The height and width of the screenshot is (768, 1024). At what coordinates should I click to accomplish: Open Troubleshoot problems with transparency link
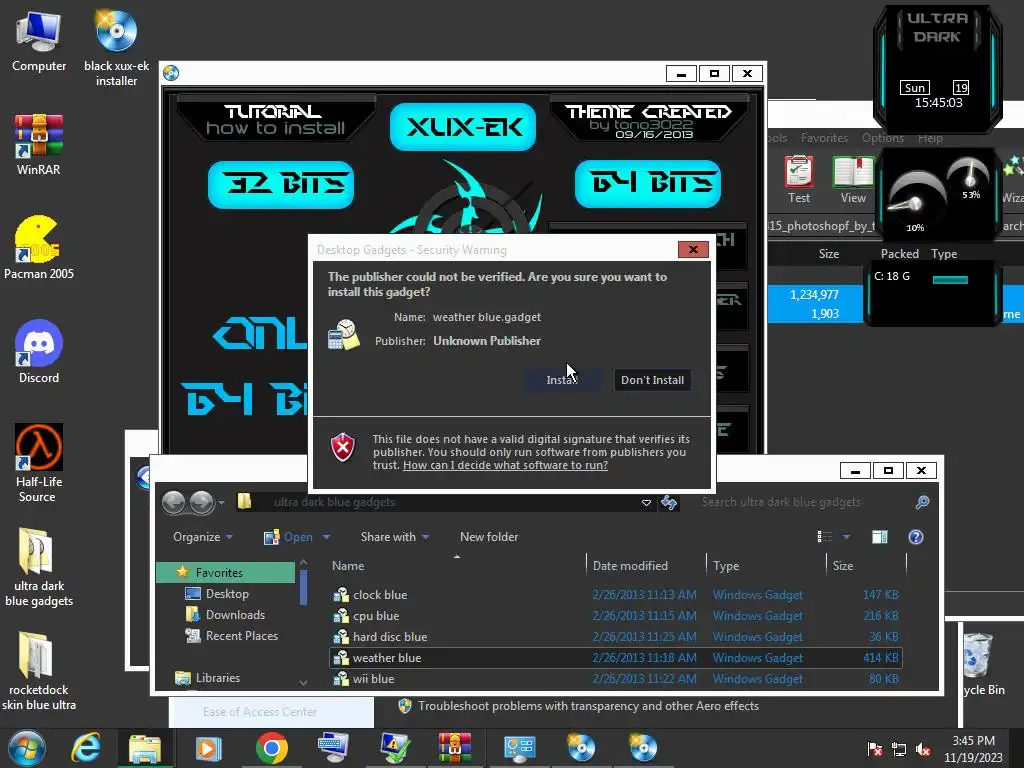(588, 706)
